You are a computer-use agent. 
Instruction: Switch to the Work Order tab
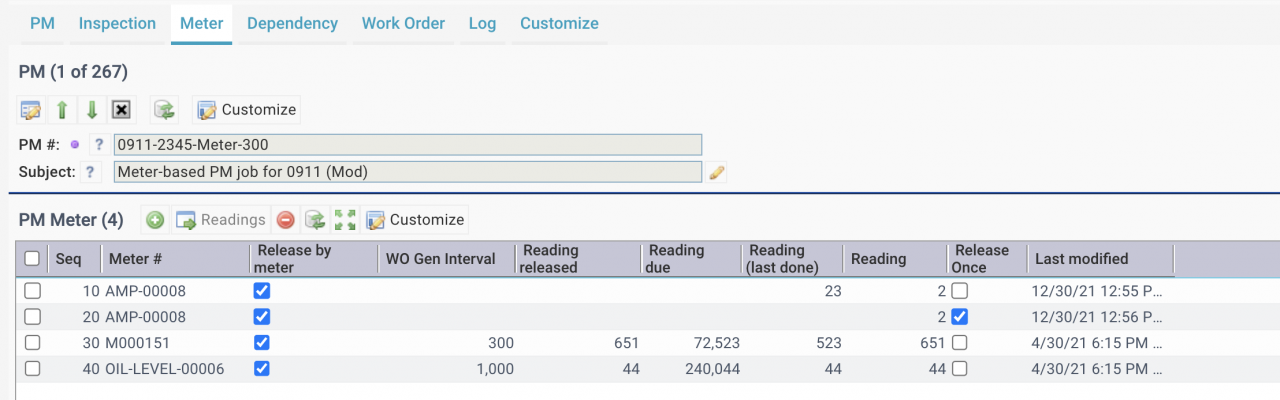click(x=403, y=23)
